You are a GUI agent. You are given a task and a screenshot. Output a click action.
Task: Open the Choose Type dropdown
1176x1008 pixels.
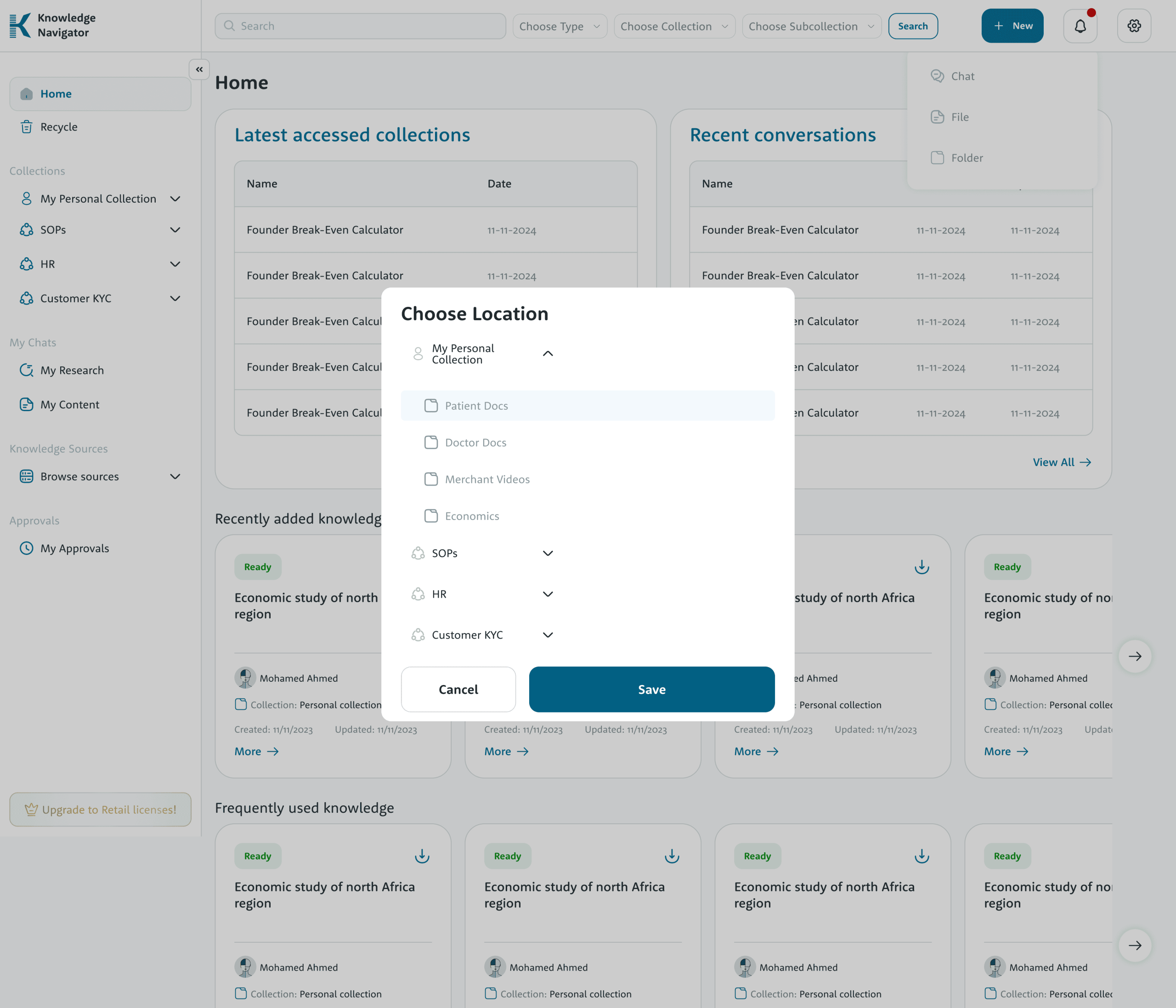point(559,26)
